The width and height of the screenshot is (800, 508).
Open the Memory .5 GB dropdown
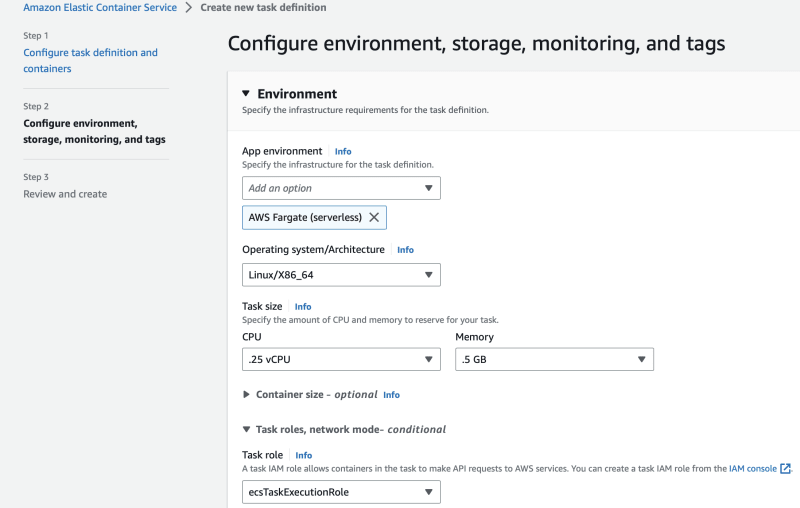pyautogui.click(x=555, y=360)
